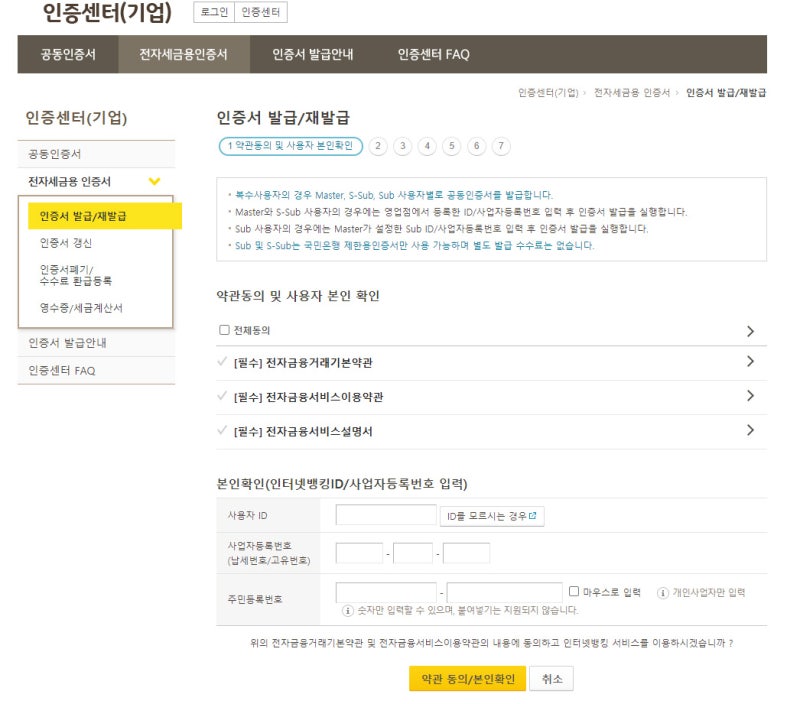Screen dimensions: 800x704
Task: Enable the 마우스로 입력 checkbox
Action: tap(574, 591)
